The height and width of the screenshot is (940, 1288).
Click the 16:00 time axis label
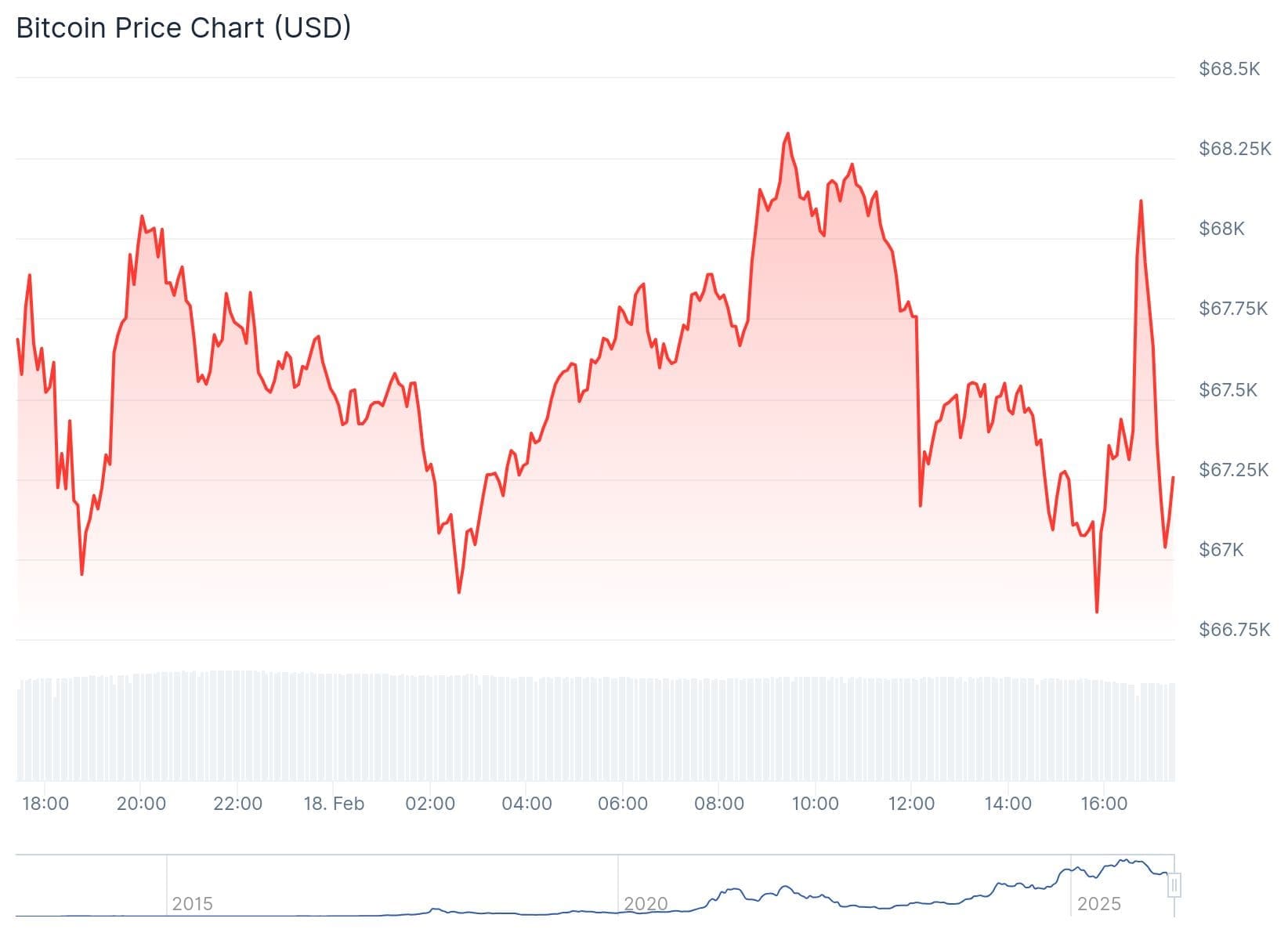[x=1103, y=804]
